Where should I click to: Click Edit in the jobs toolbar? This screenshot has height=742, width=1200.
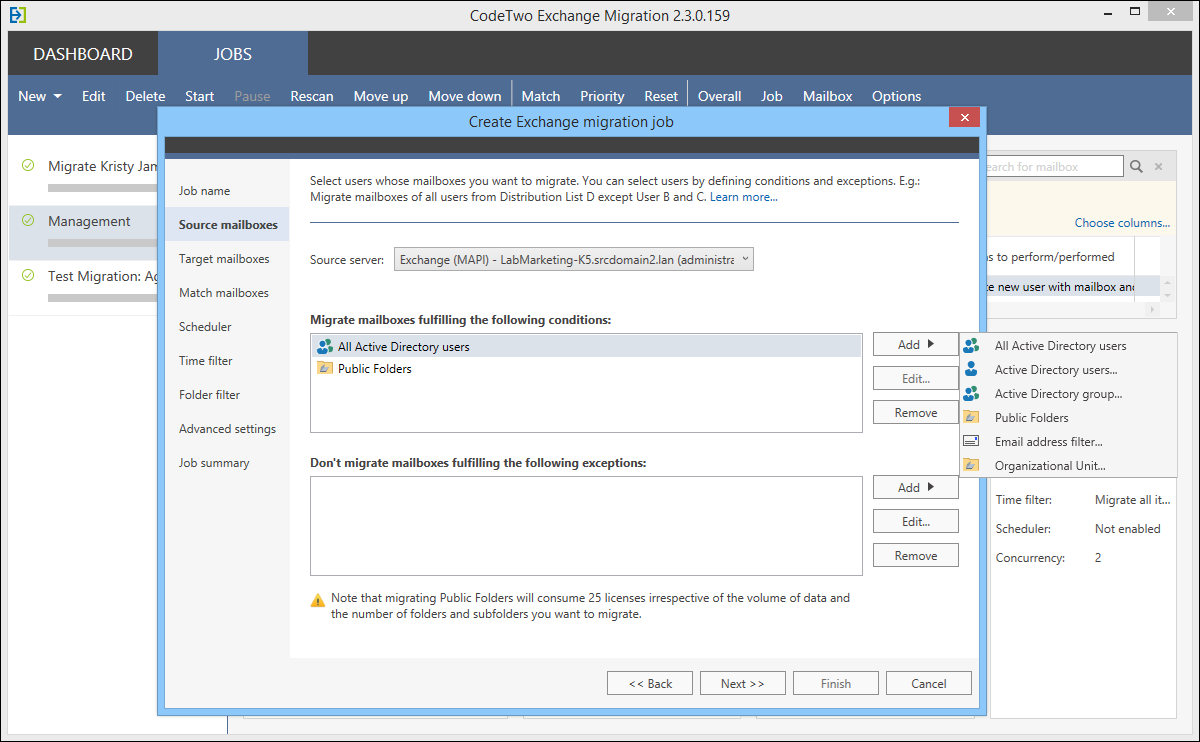94,96
